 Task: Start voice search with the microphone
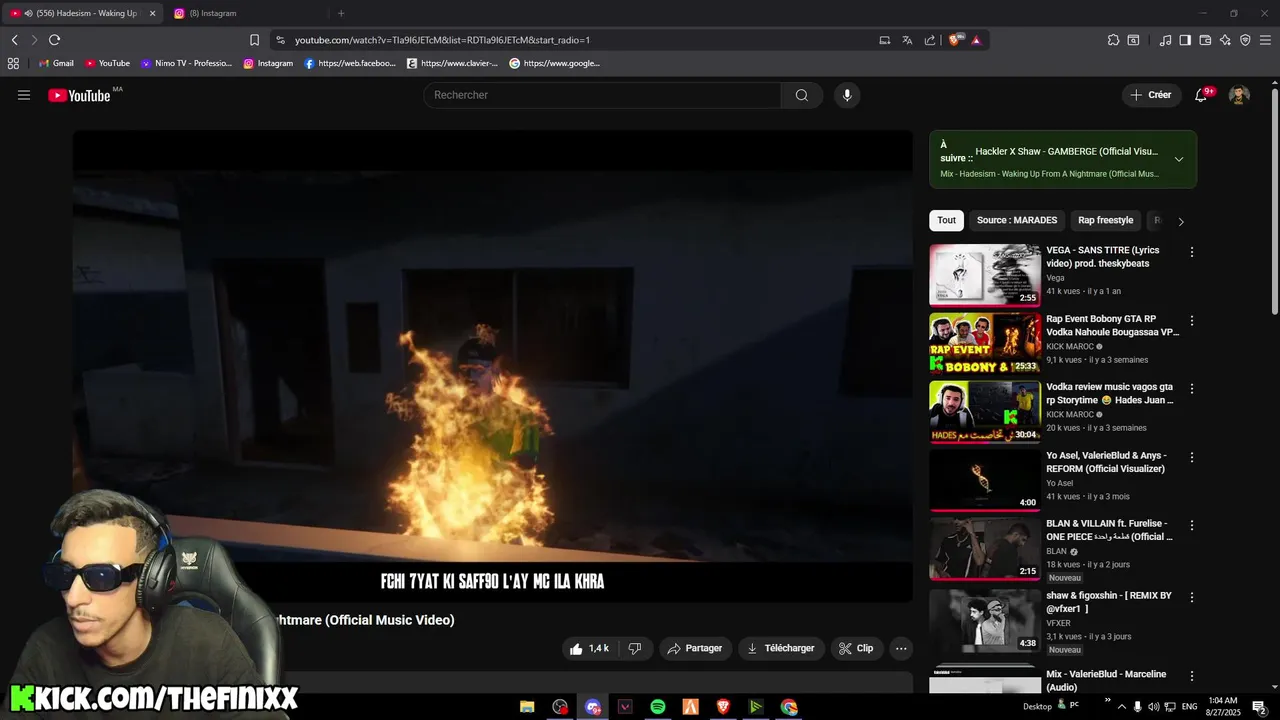847,95
